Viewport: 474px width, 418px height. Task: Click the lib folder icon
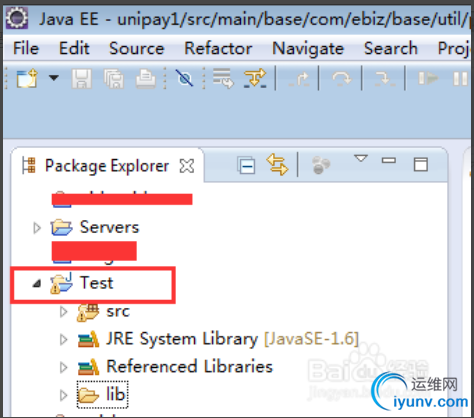(x=88, y=395)
